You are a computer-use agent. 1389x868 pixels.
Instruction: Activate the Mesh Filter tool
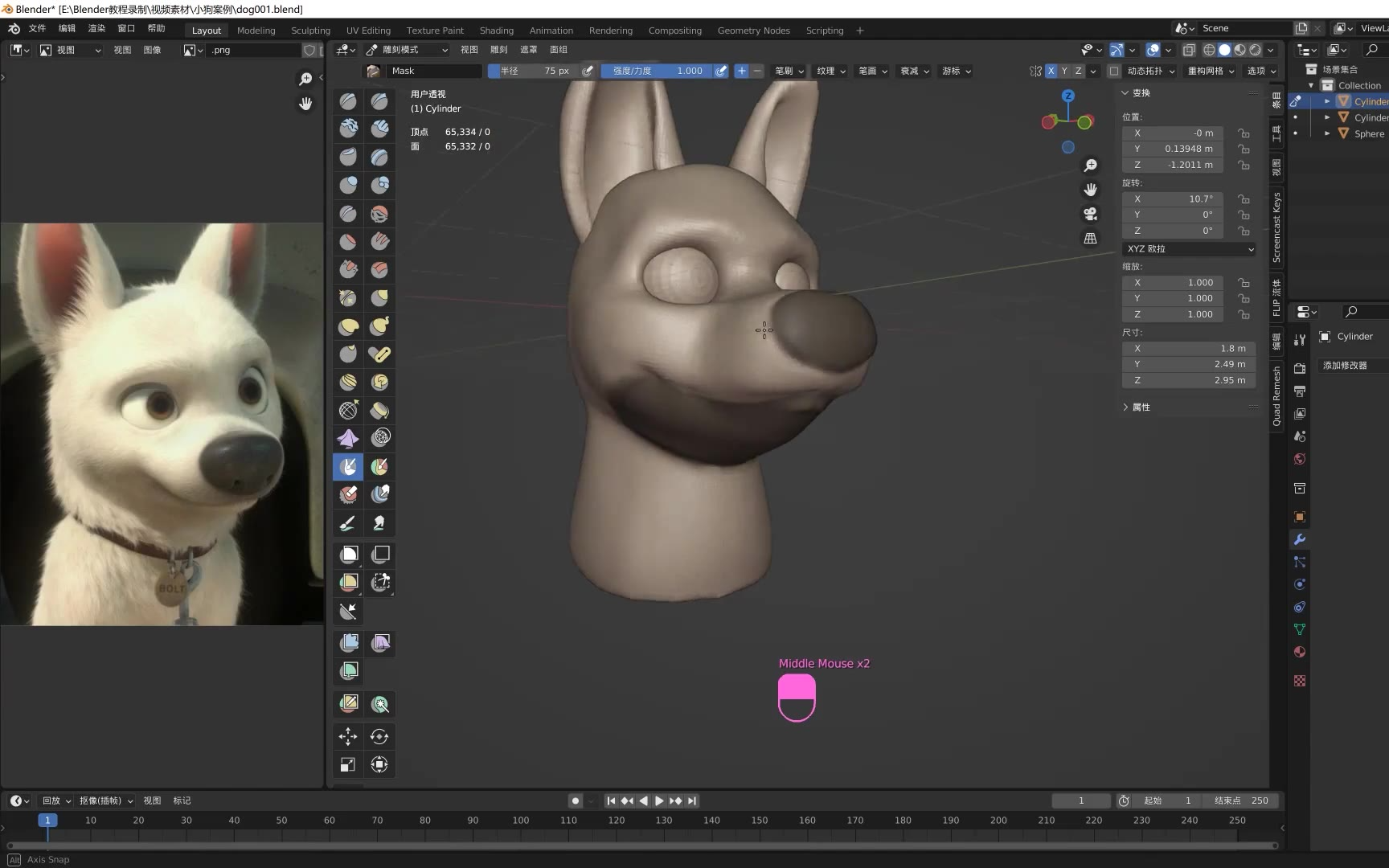348,643
